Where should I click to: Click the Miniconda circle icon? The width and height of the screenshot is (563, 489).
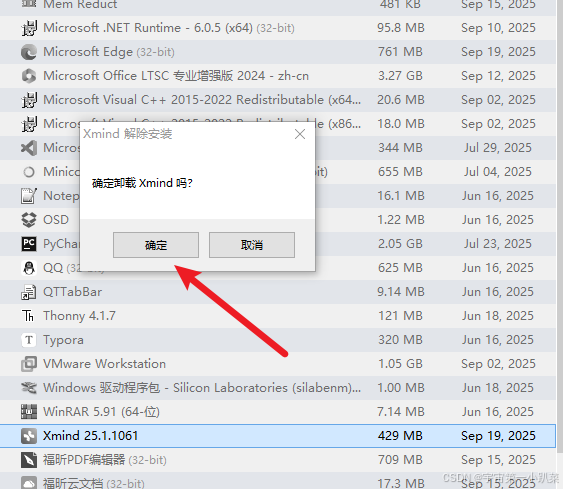pyautogui.click(x=29, y=172)
